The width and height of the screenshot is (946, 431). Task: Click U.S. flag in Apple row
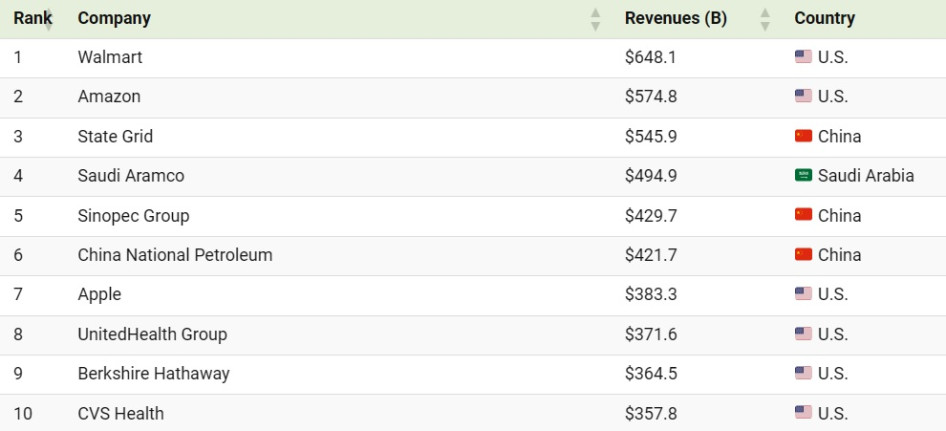(x=803, y=294)
